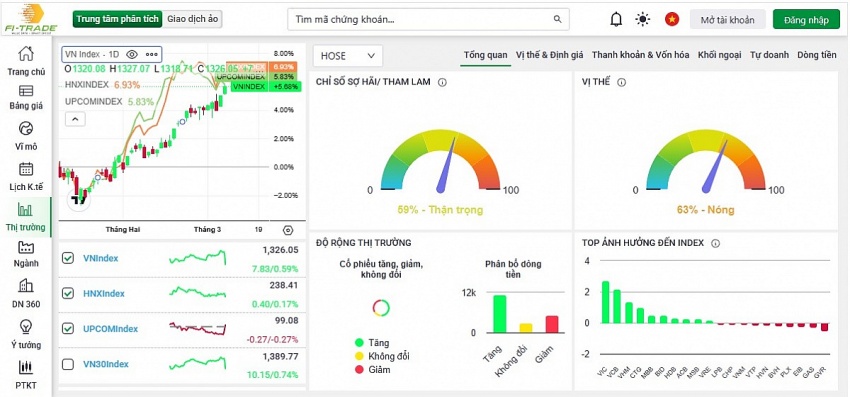Image resolution: width=850 pixels, height=397 pixels.
Task: Open the HOSE exchange dropdown
Action: 347,56
